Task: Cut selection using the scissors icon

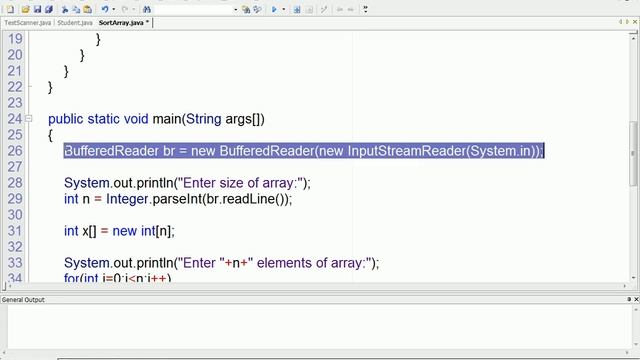Action: [64, 9]
